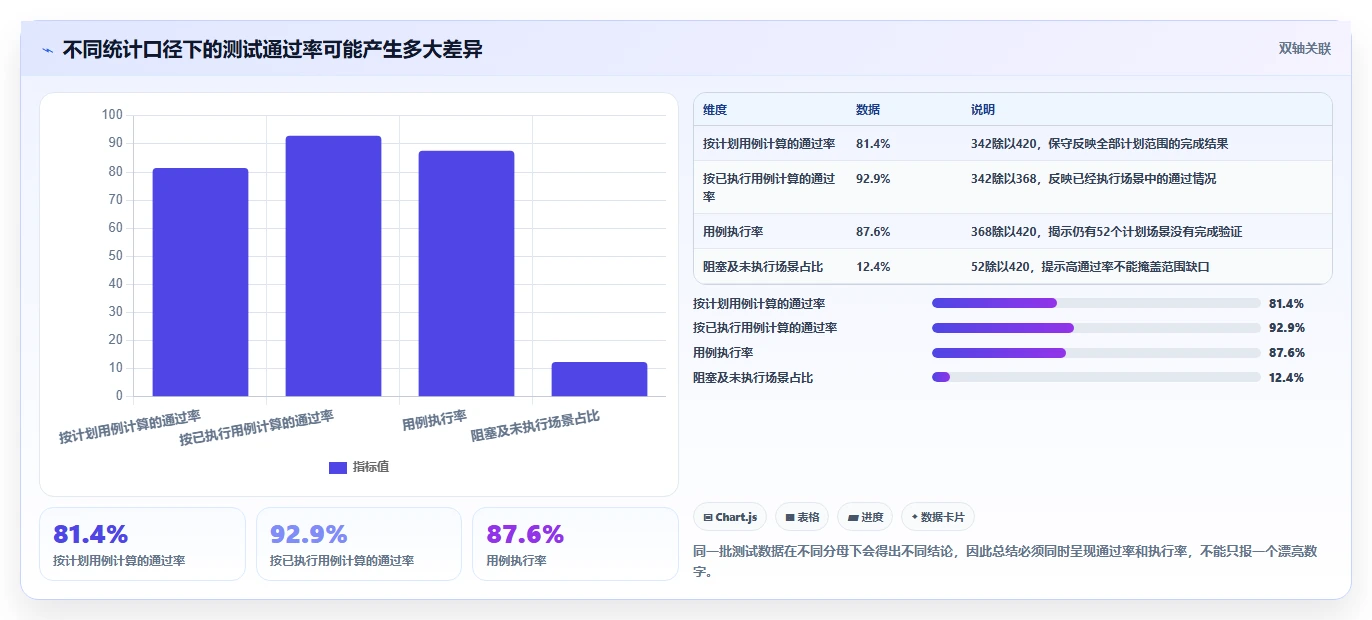Click the 12.4% 阻塞及未执行场景占比 progress bar
1372x620 pixels.
click(1096, 377)
